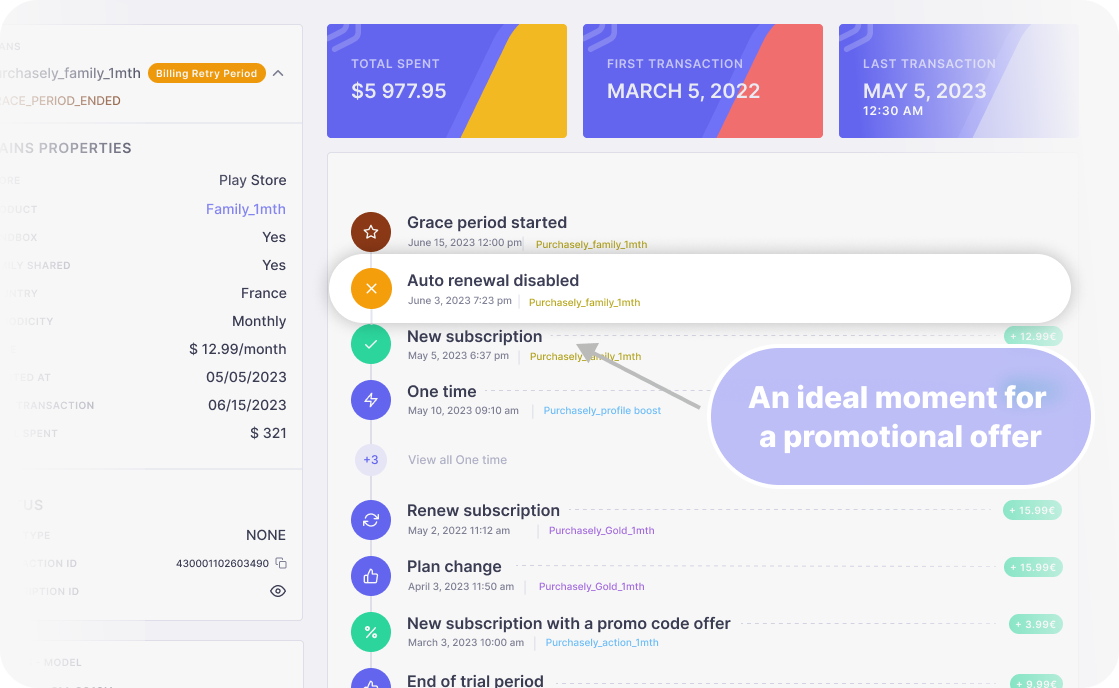Collapse the Purchasely_family_1mth panel using its chevron
The height and width of the screenshot is (688, 1119).
(x=279, y=73)
